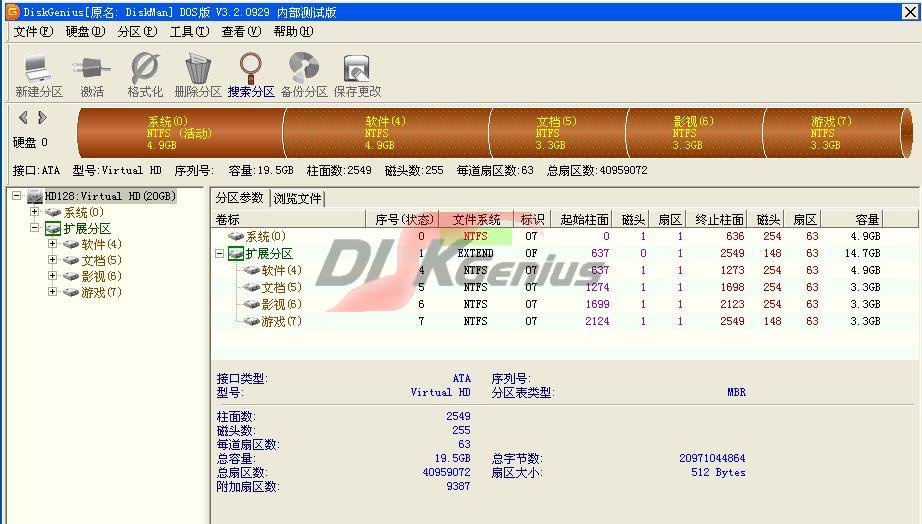The image size is (922, 524).
Task: Select 系统(0) segment in disk bar
Action: pos(180,133)
